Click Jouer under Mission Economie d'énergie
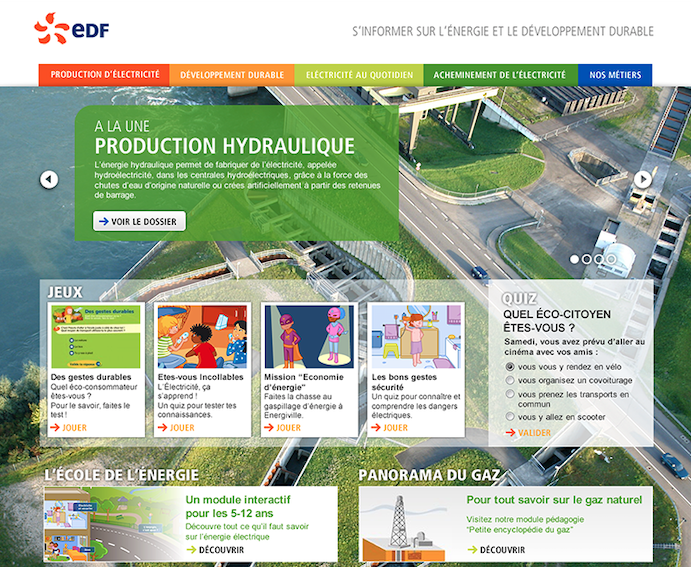 click(282, 427)
